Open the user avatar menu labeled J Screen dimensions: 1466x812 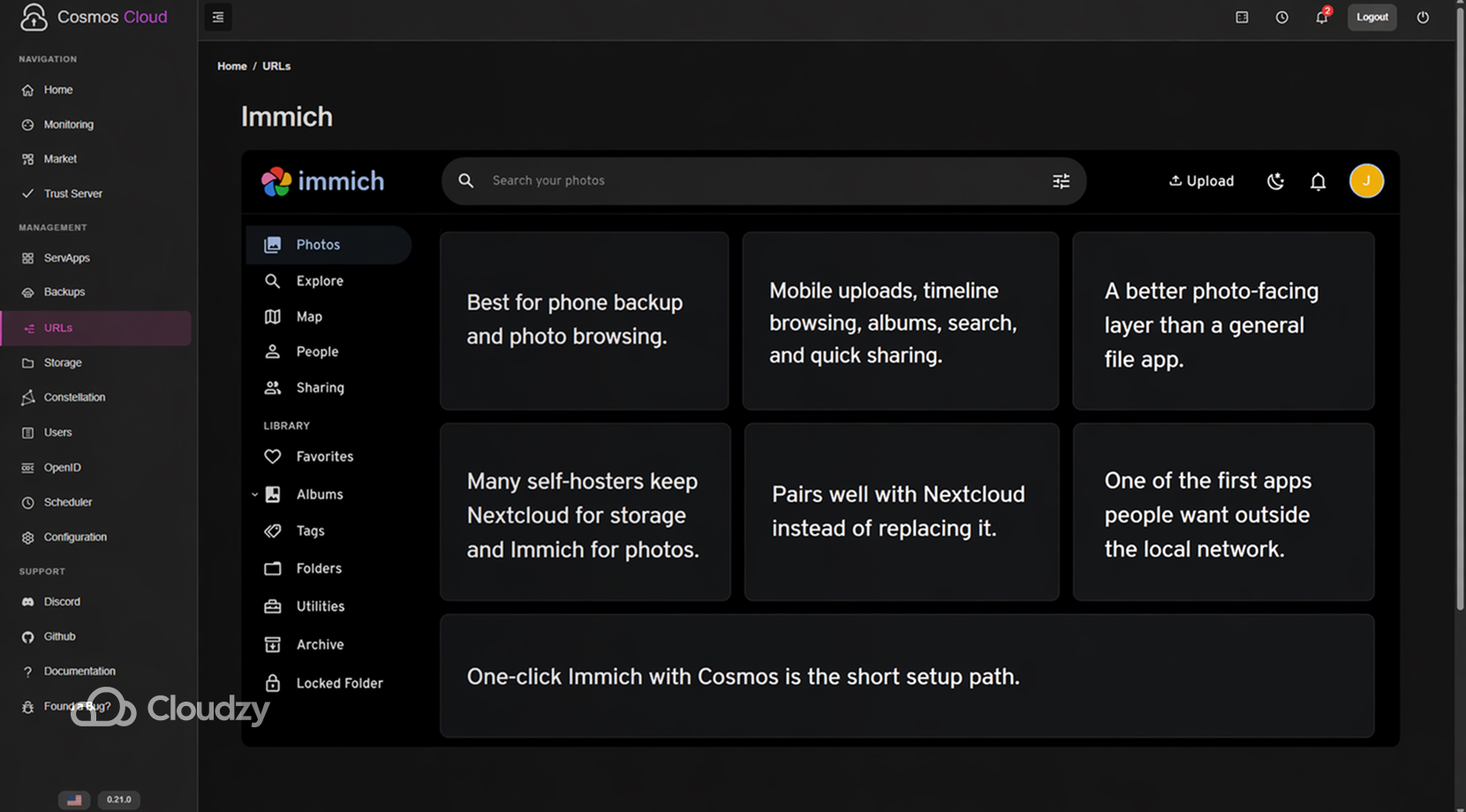[x=1366, y=181]
